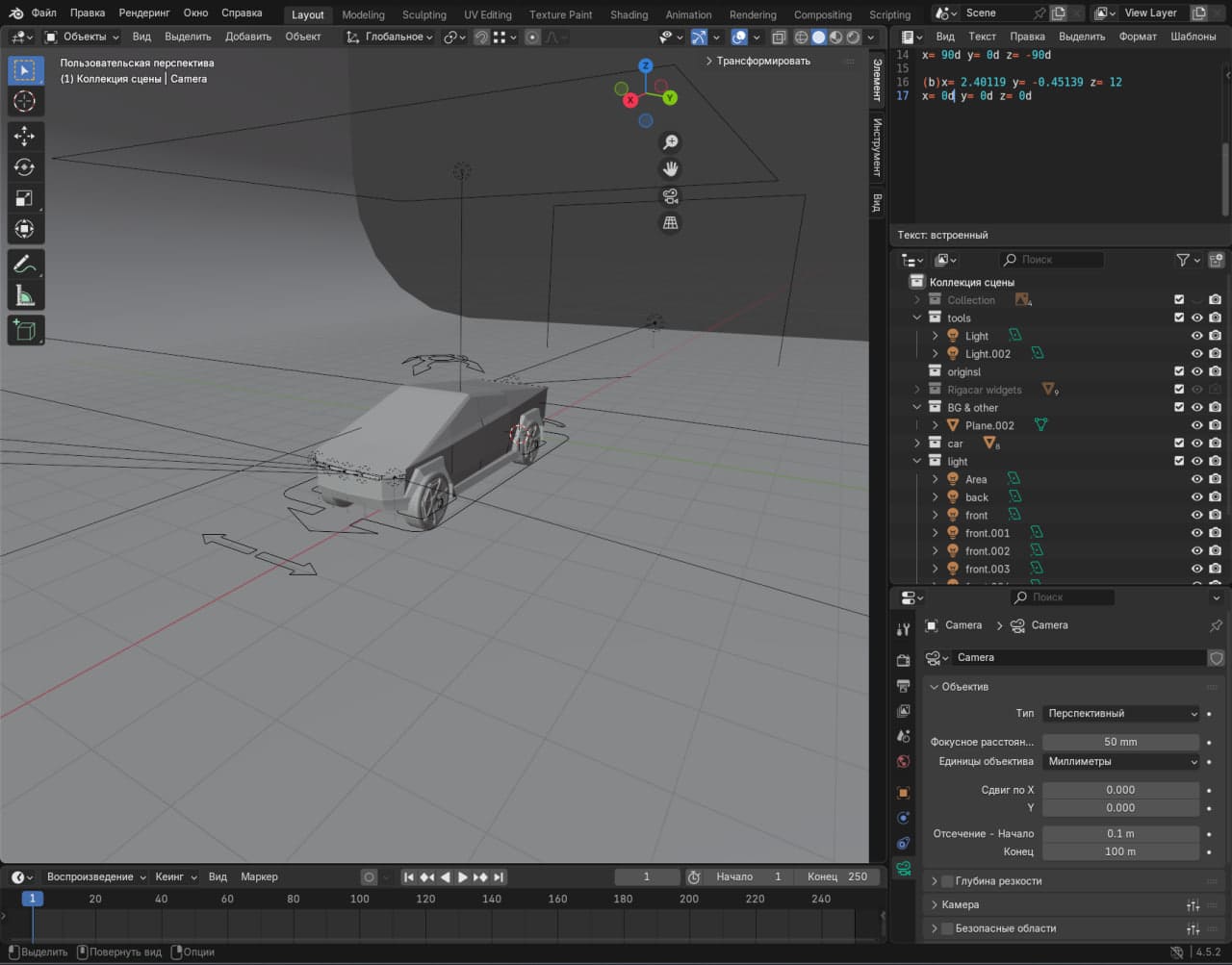Click the Конец 250 frame field

click(x=838, y=876)
